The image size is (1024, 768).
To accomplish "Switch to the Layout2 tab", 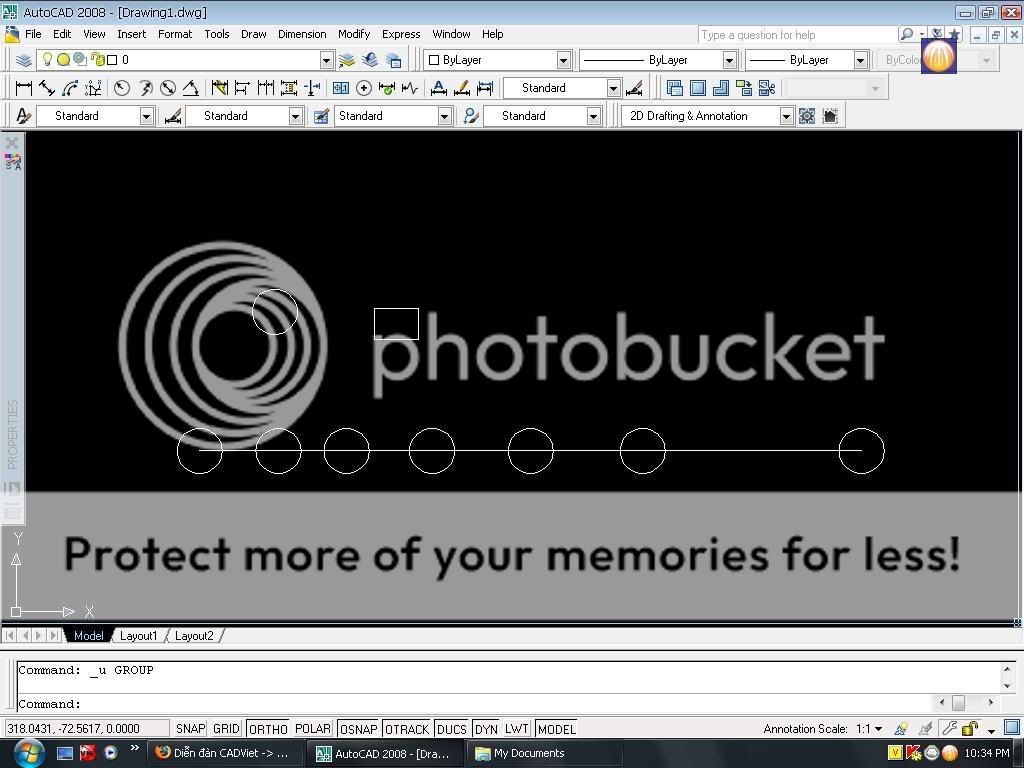I will tap(194, 635).
